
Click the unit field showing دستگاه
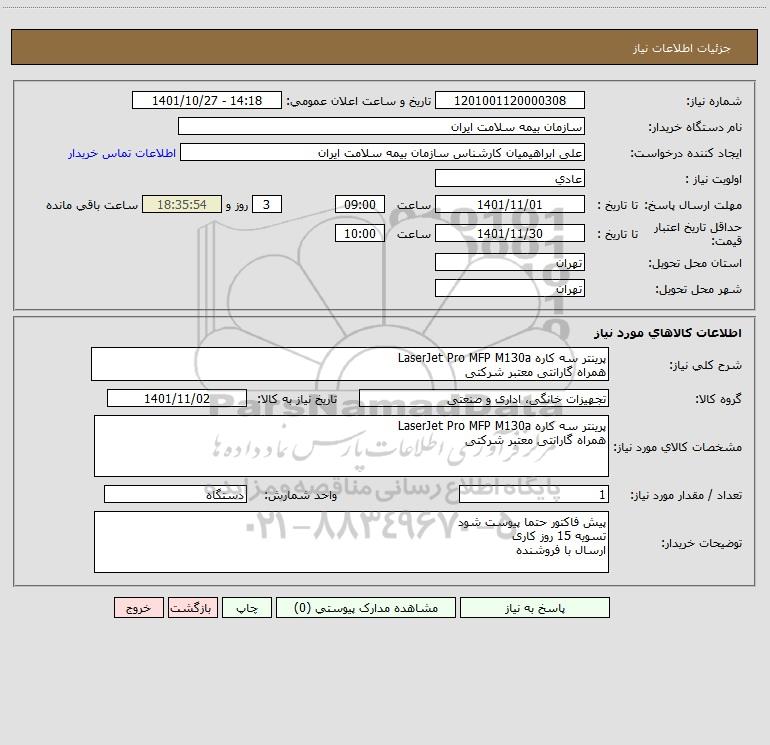tap(175, 494)
